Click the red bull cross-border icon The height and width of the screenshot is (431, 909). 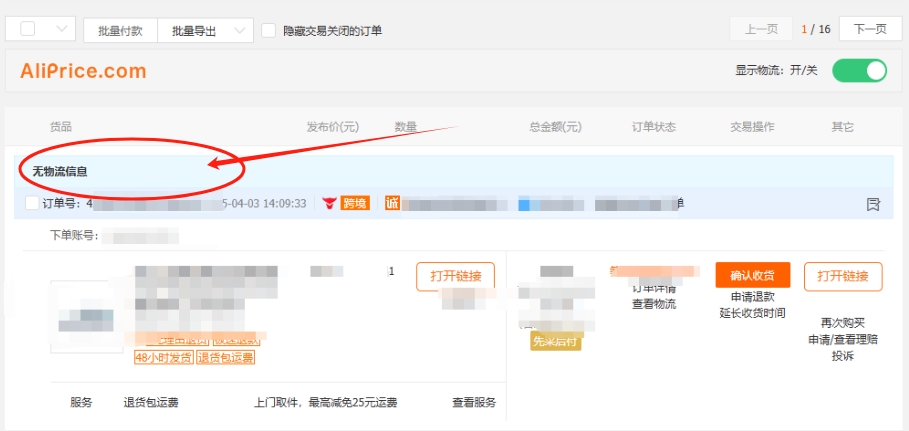[329, 204]
